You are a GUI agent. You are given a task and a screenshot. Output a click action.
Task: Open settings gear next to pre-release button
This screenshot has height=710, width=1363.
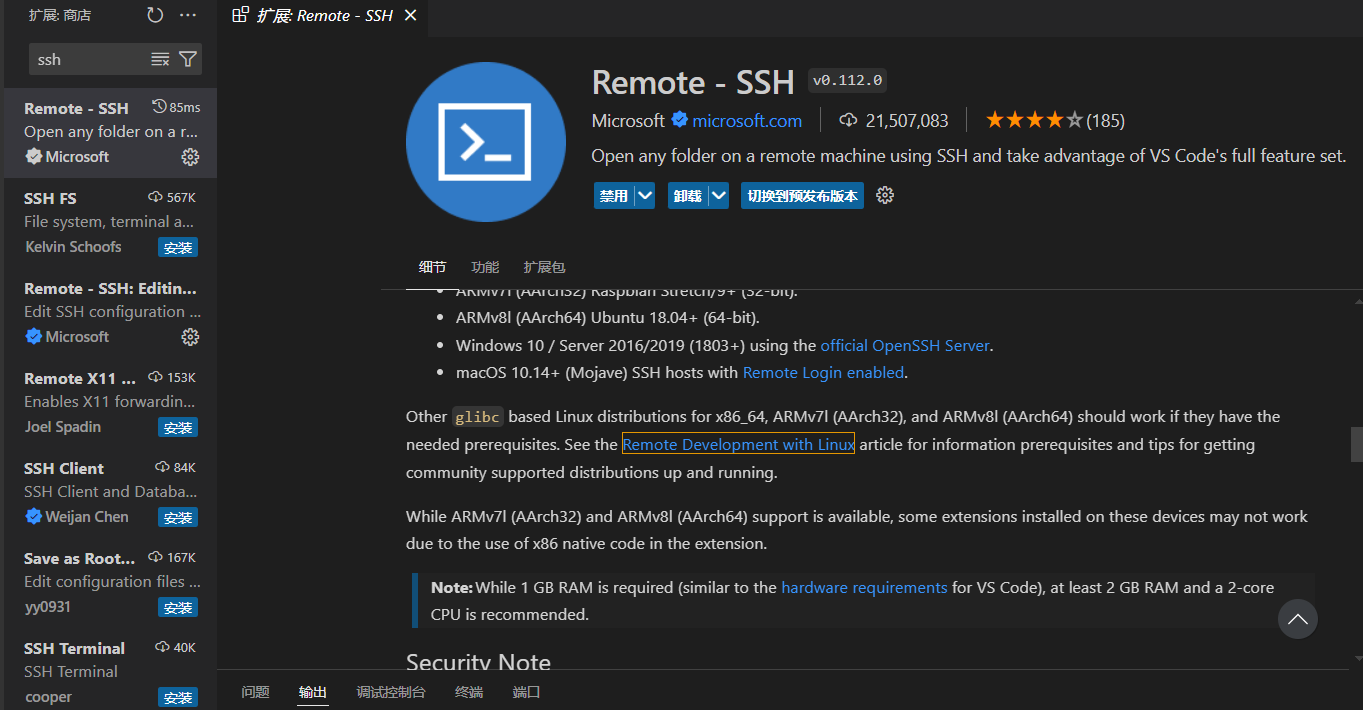885,196
